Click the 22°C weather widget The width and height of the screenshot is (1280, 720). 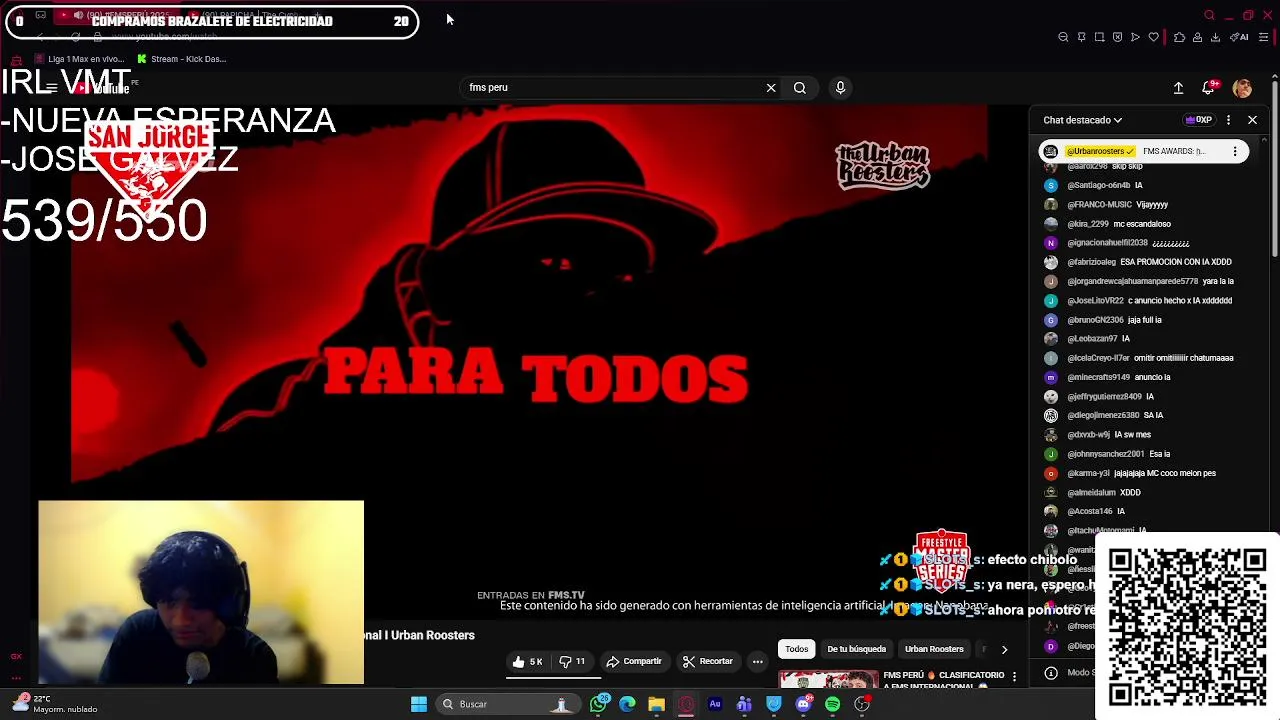[x=56, y=704]
